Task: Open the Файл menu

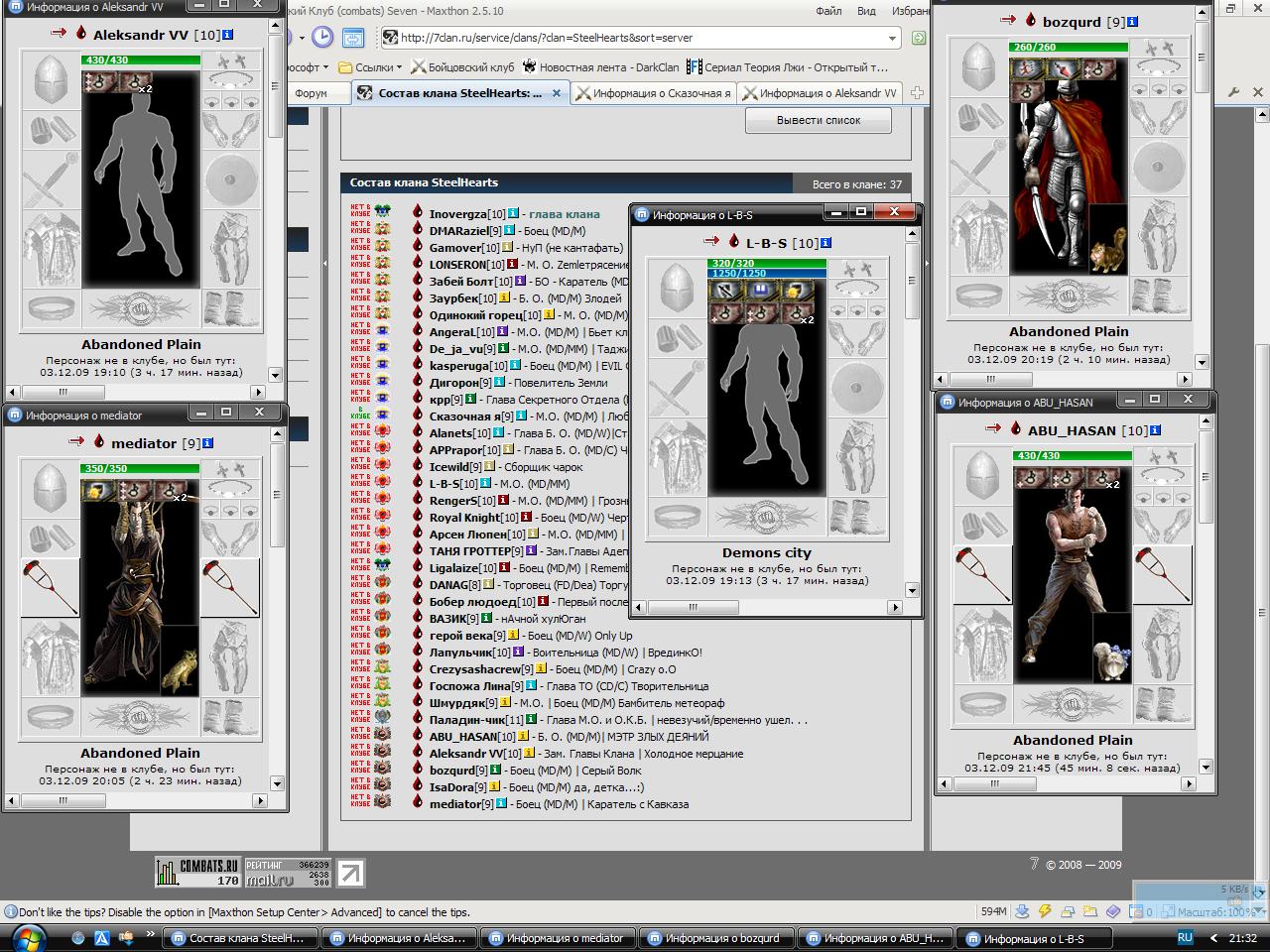Action: point(828,11)
